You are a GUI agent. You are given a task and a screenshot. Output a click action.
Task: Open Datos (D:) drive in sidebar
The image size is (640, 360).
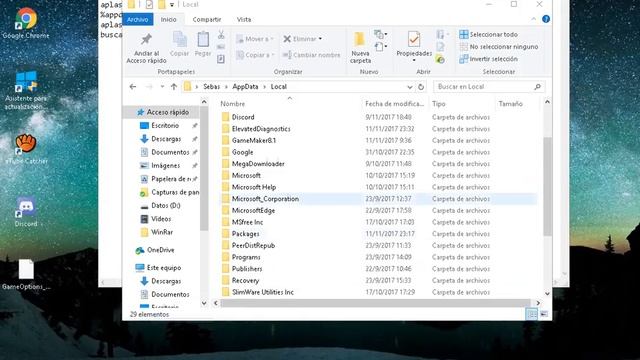click(x=165, y=205)
